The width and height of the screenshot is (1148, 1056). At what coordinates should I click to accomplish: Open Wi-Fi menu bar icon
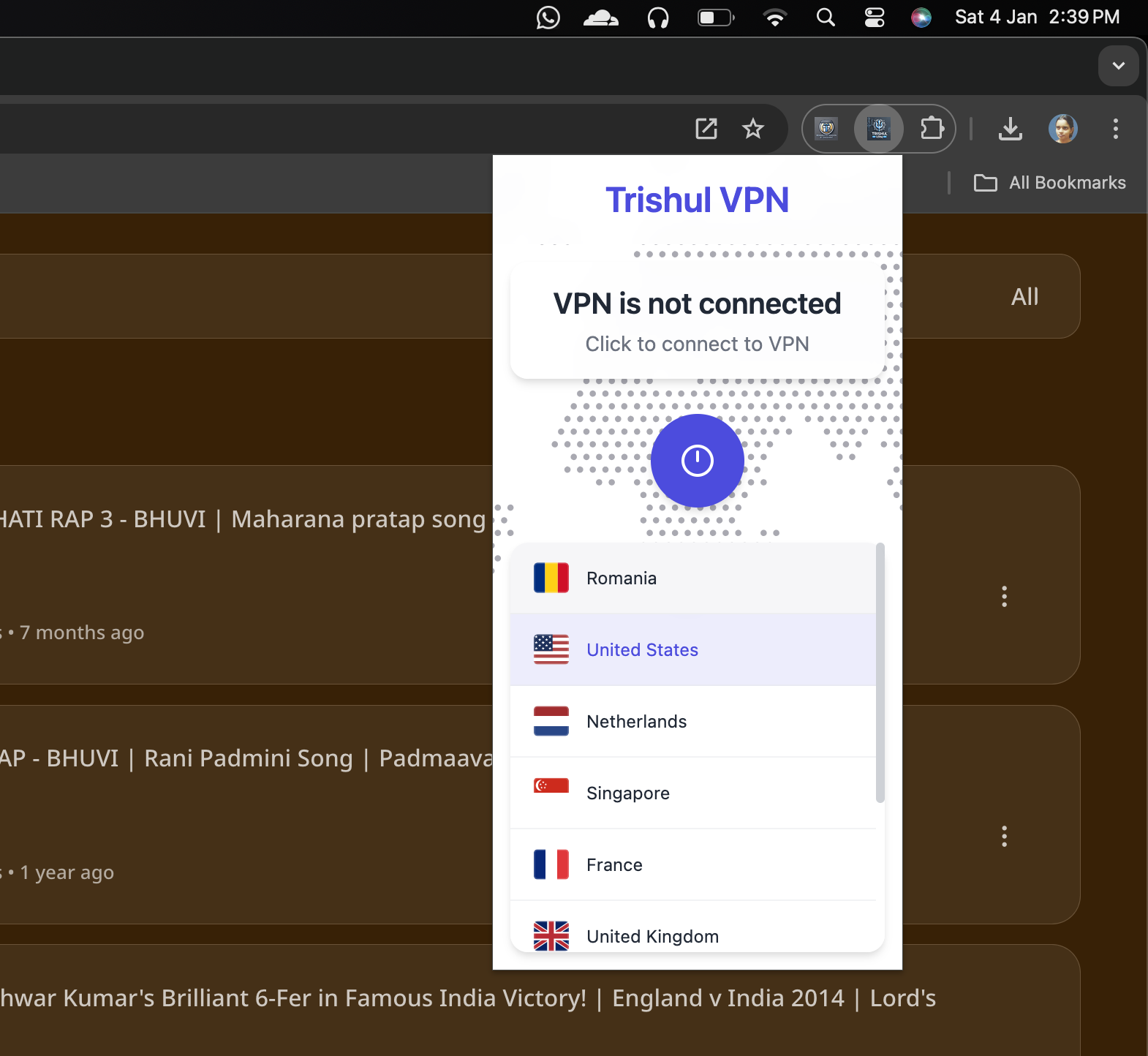pos(774,18)
